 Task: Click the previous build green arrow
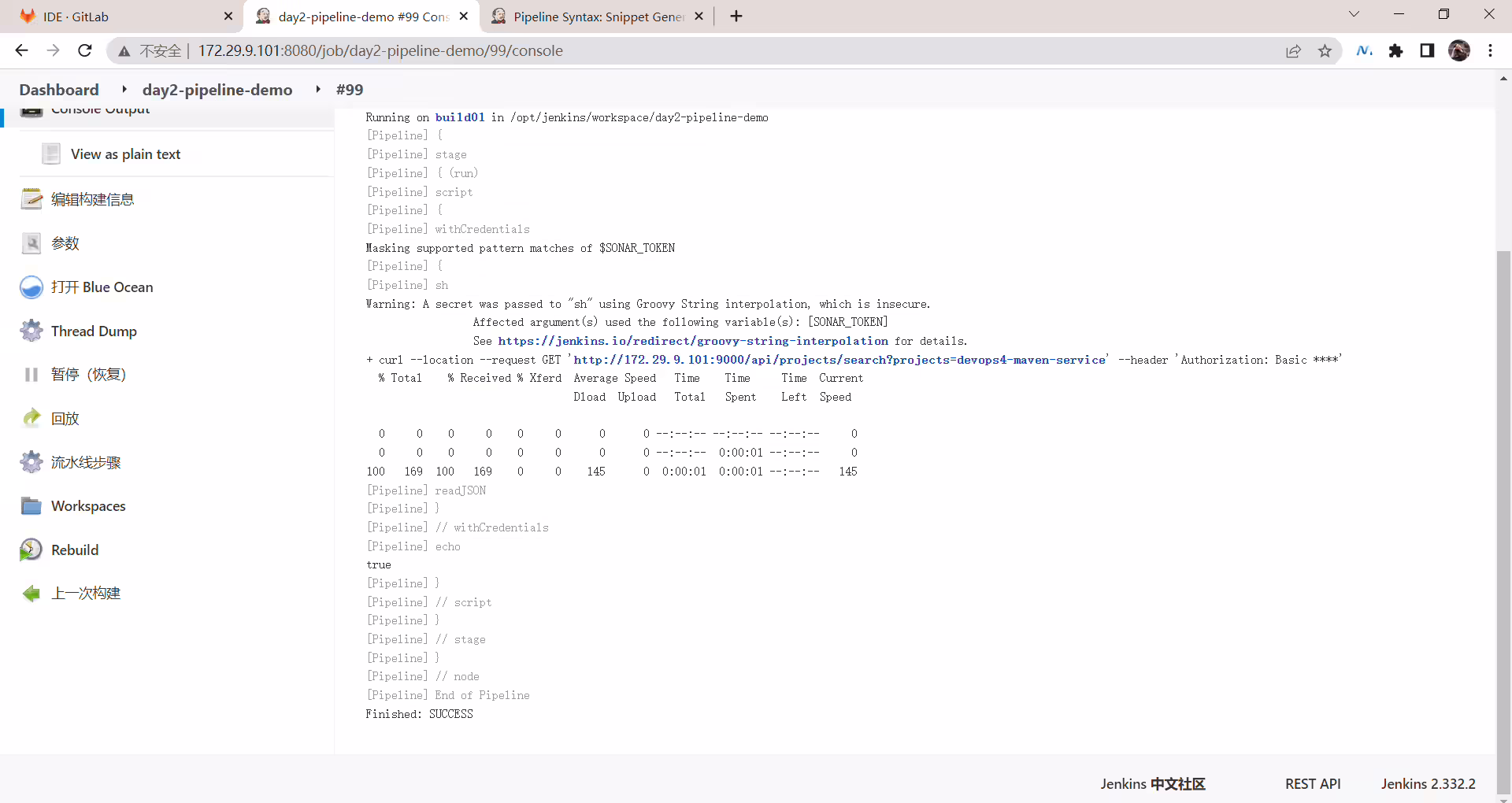31,594
